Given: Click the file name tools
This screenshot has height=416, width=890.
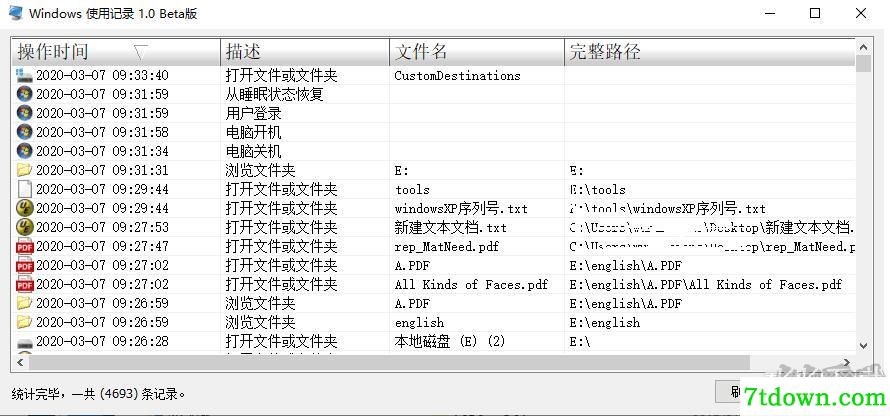Looking at the screenshot, I should (412, 190).
